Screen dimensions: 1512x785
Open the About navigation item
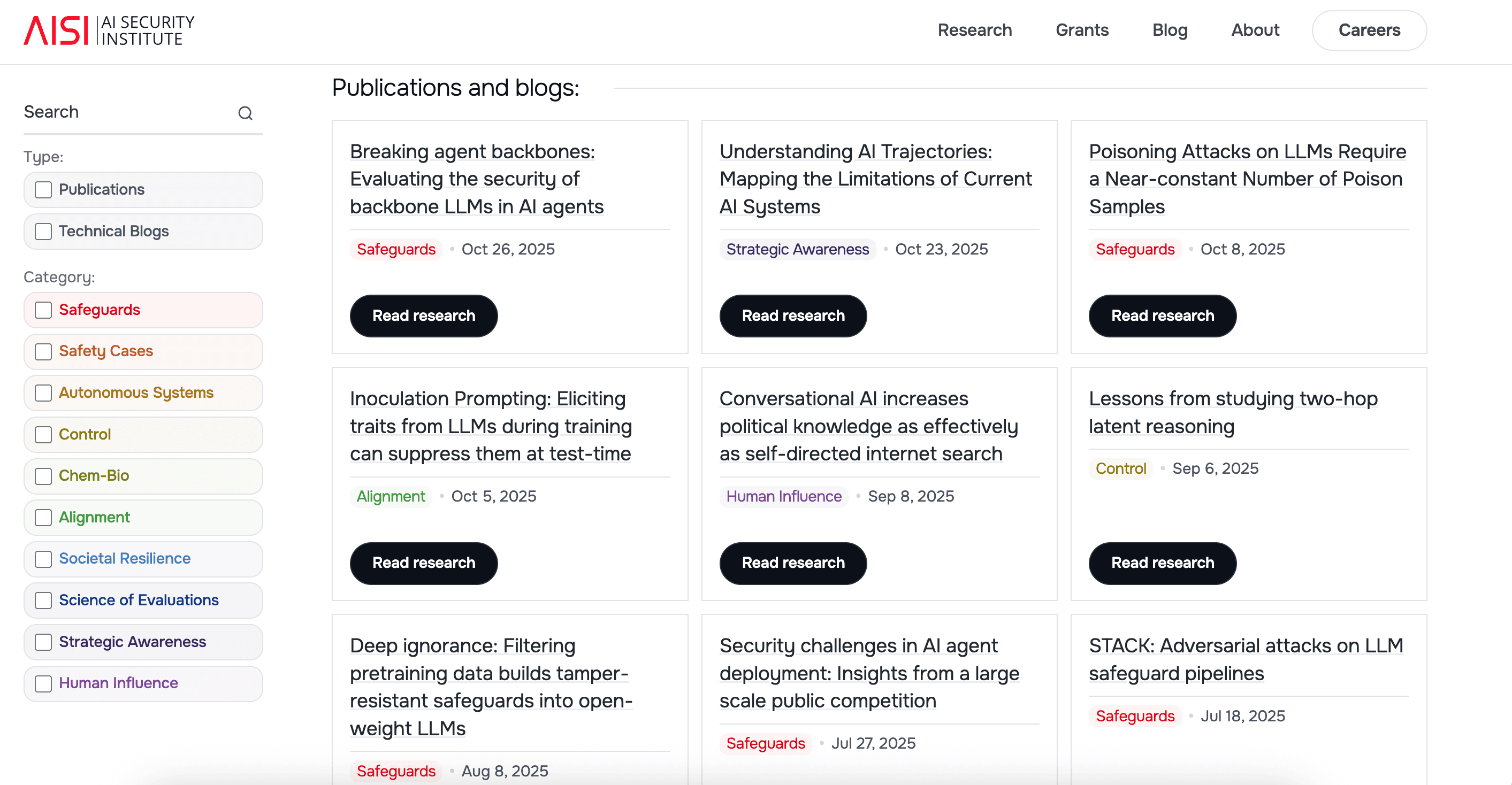pos(1255,30)
